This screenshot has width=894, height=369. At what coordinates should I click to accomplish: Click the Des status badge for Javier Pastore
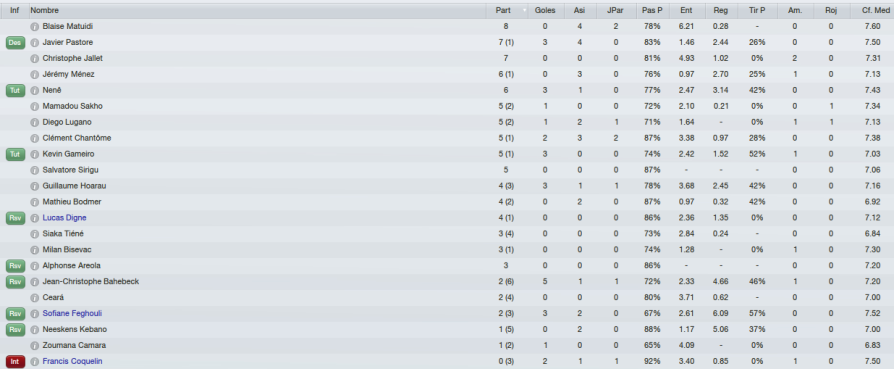coord(15,42)
